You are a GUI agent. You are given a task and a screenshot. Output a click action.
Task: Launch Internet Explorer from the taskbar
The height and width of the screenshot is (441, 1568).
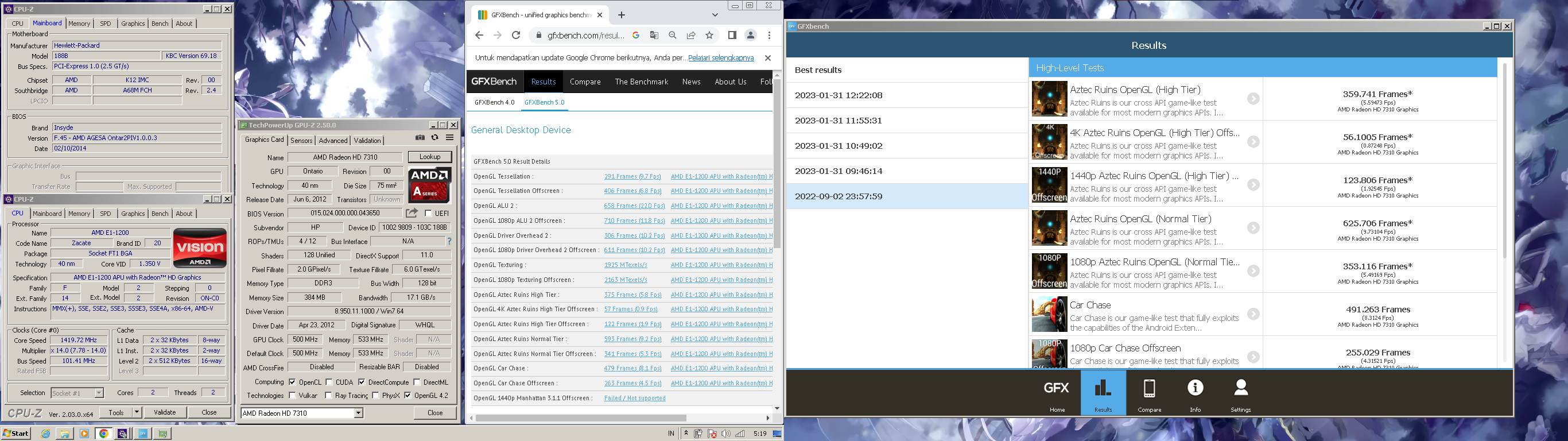click(45, 434)
